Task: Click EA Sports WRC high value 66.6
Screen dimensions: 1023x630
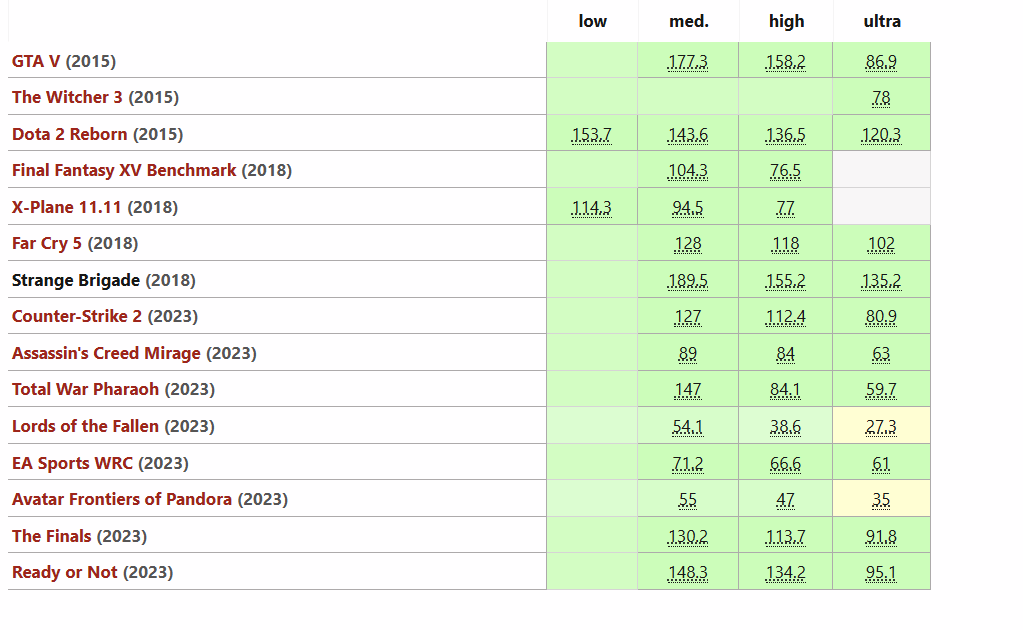Action: pos(786,464)
